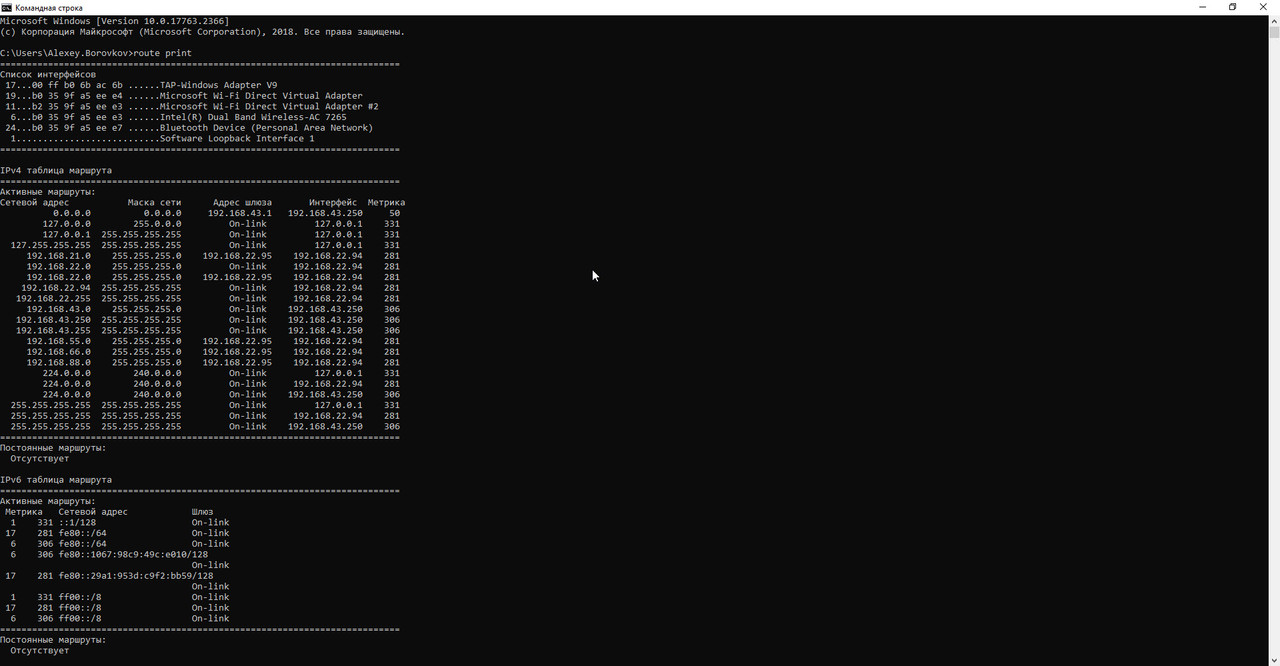Viewport: 1280px width, 666px height.
Task: Click network address 192.168.21.0
Action: pos(59,256)
